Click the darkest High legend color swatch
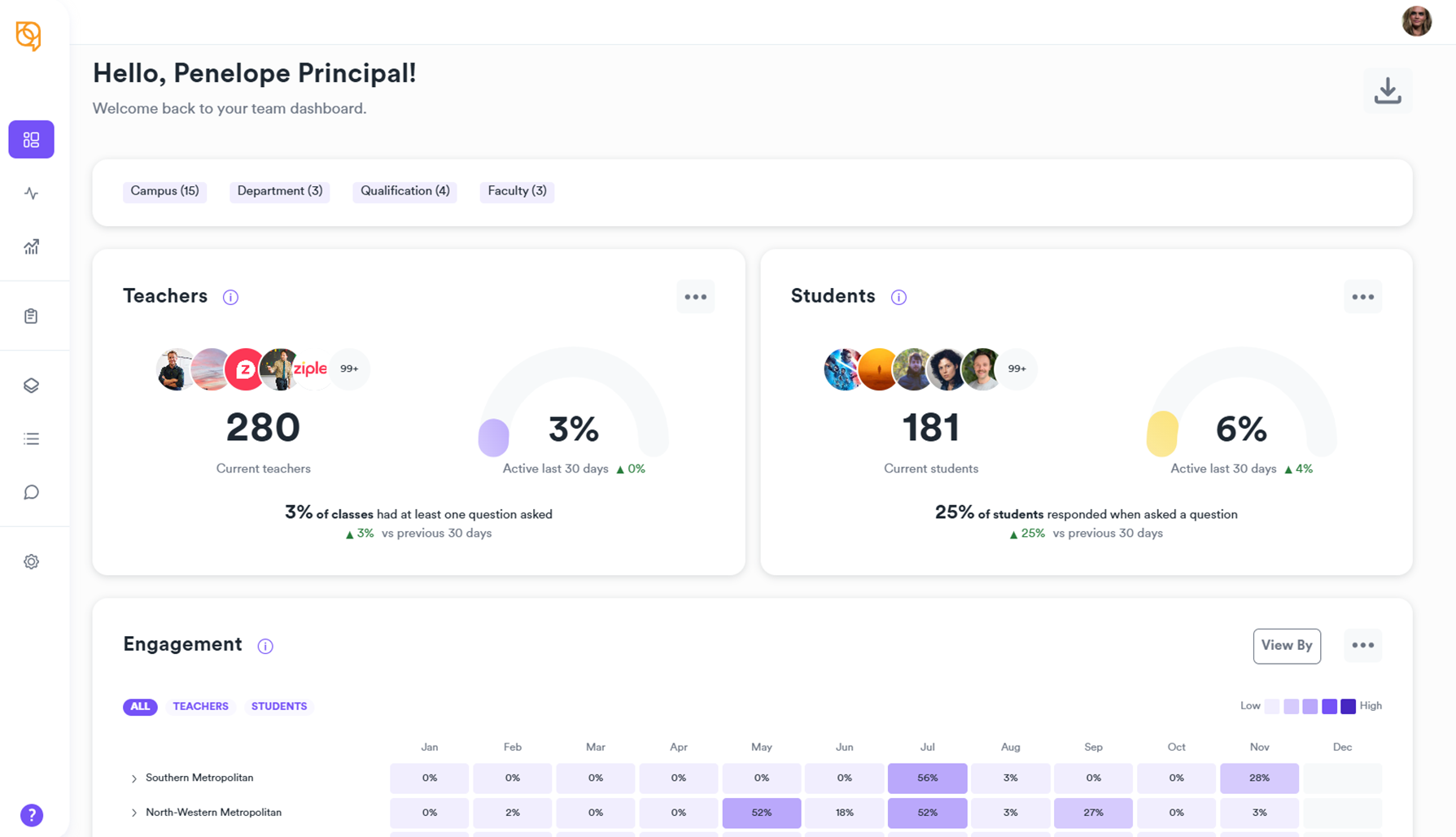 1348,706
